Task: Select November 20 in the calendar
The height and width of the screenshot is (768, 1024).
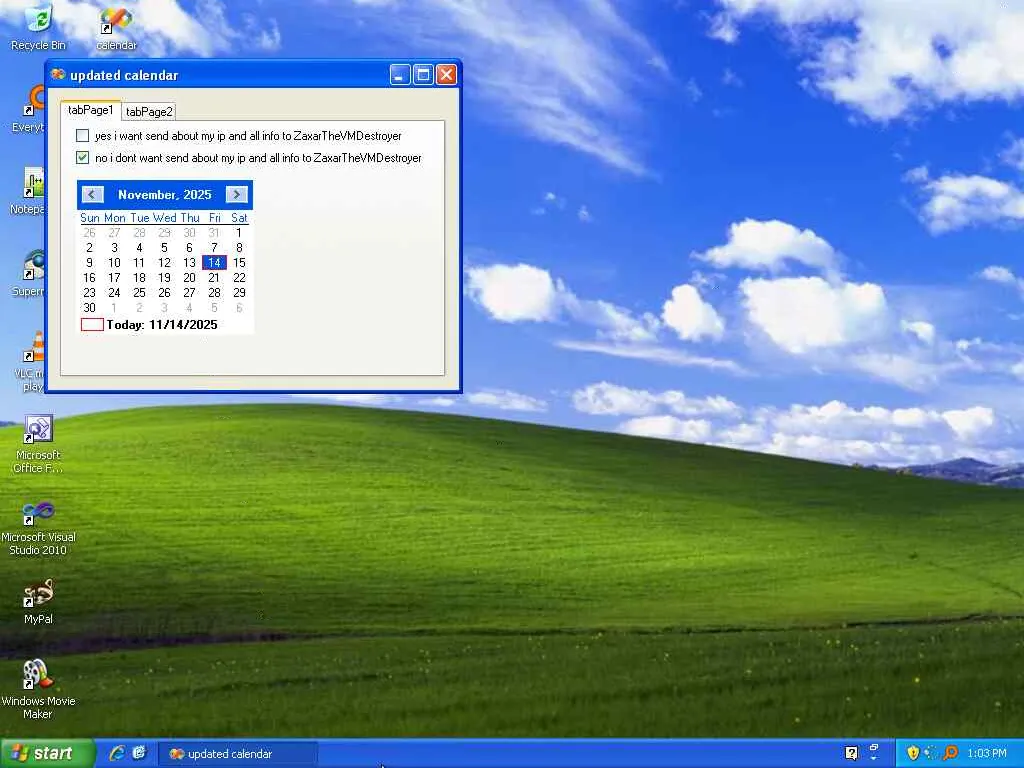Action: pos(189,278)
